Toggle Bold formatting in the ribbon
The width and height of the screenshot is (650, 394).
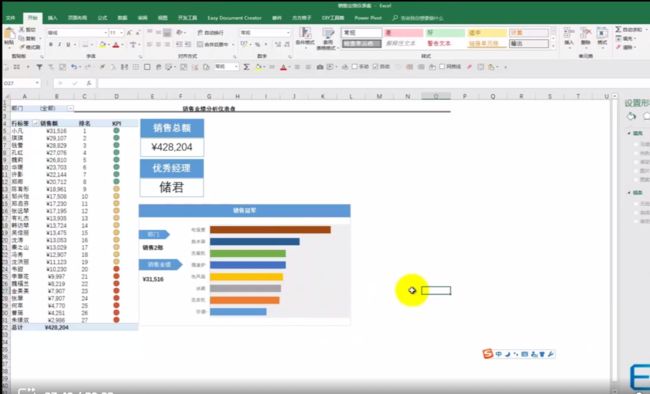point(51,44)
